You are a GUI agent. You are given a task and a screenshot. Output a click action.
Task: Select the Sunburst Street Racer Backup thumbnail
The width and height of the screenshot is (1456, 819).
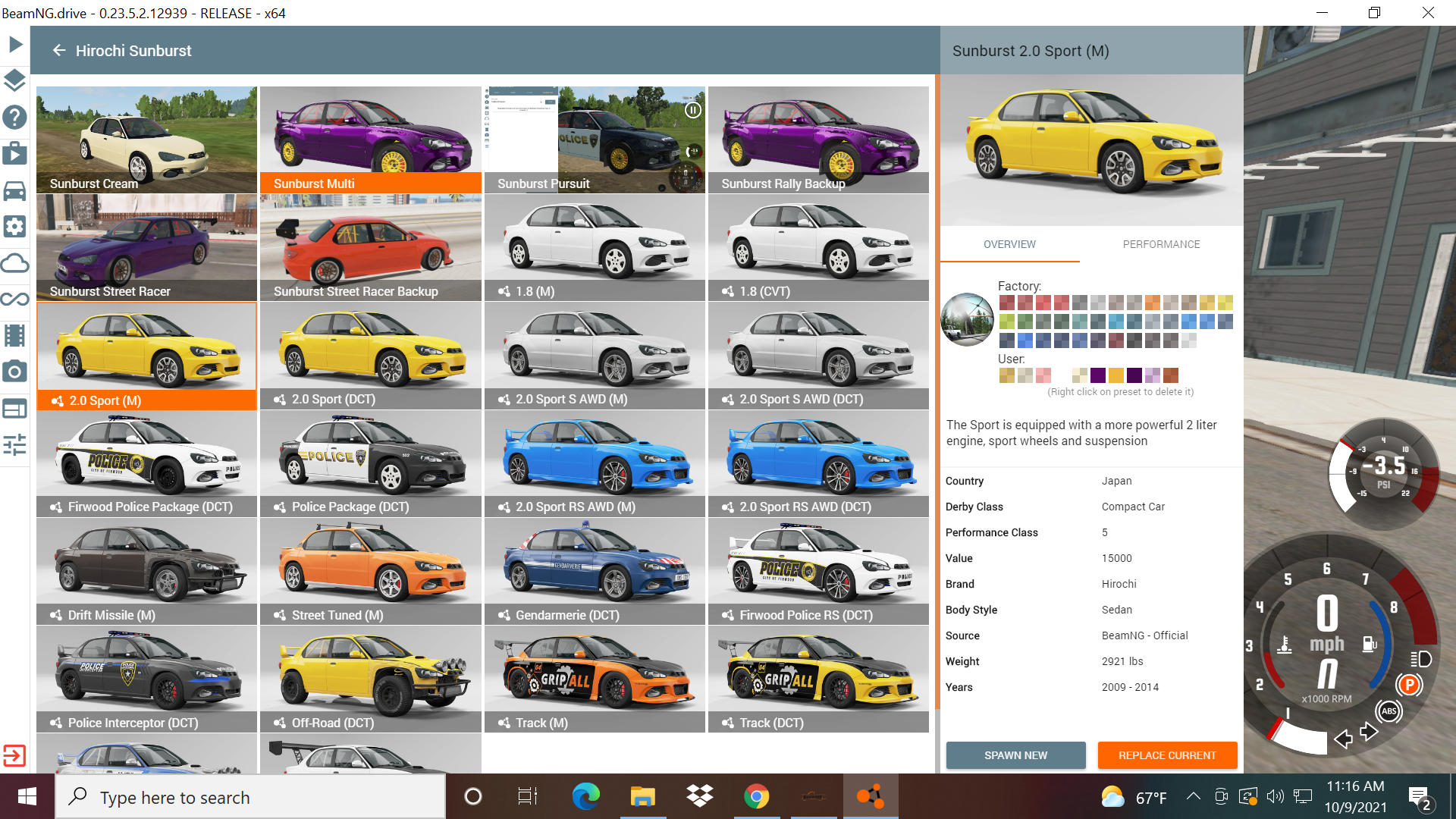click(371, 247)
